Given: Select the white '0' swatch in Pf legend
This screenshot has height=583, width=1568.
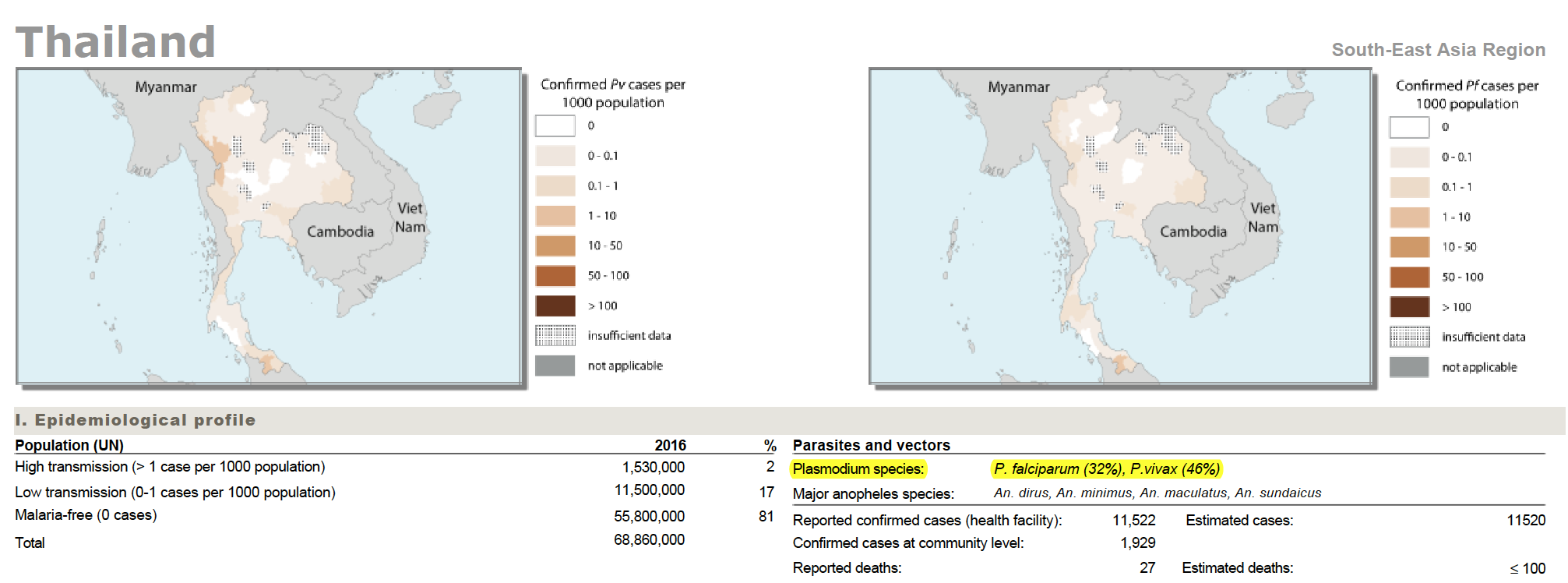Looking at the screenshot, I should [1409, 127].
